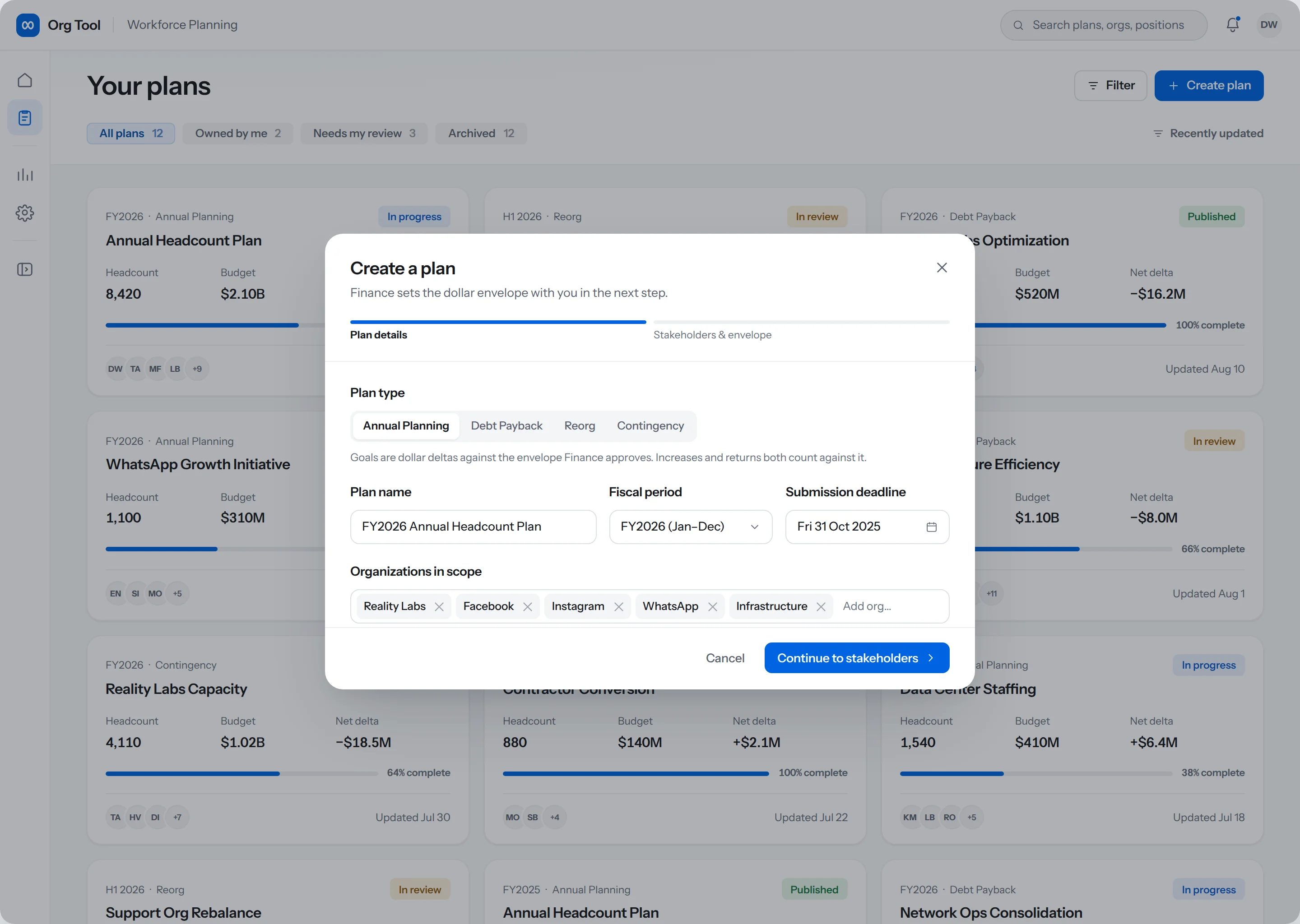The image size is (1300, 924).
Task: Open the Reality Labs Capacity plan card
Action: click(277, 739)
